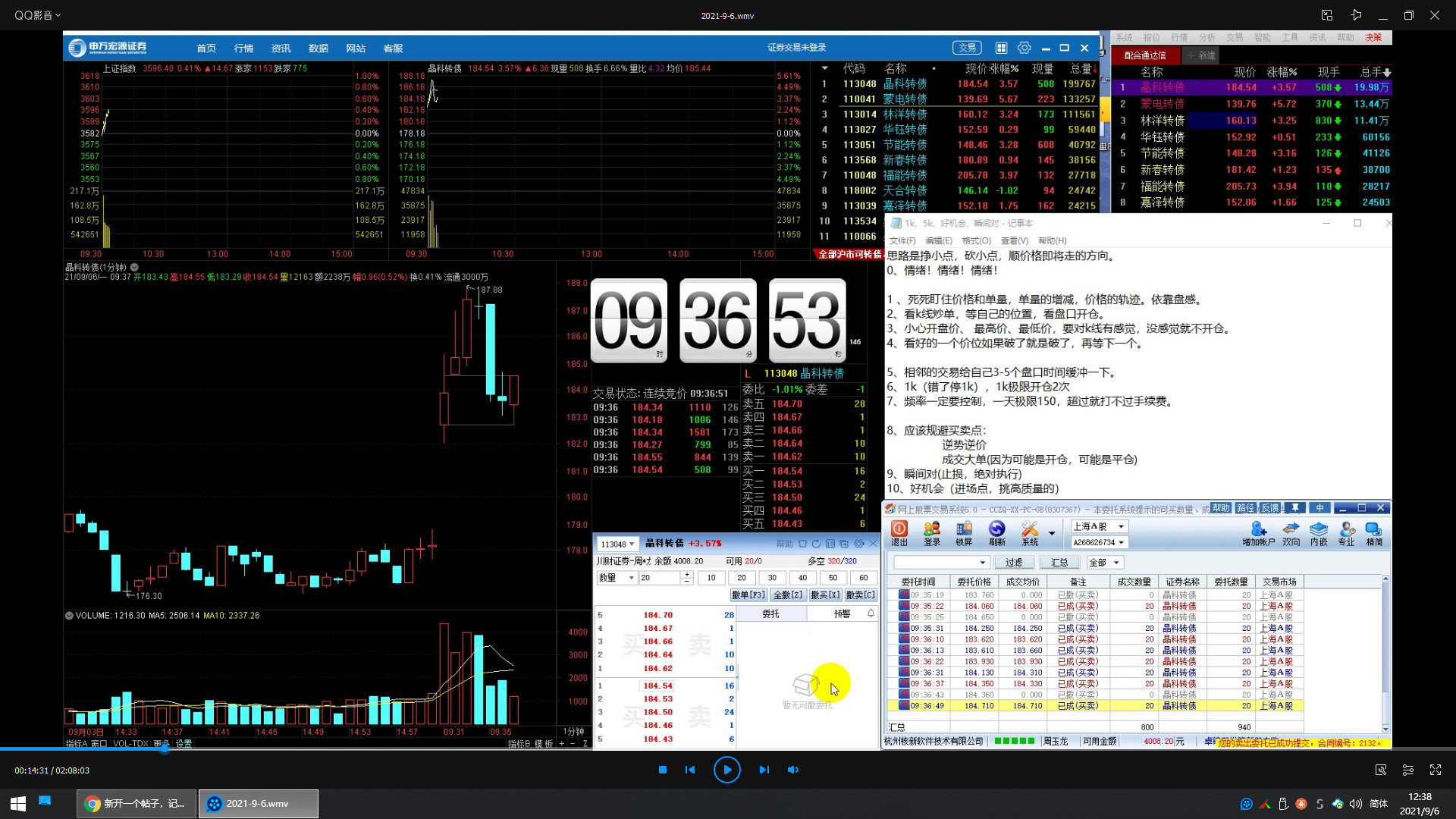Click the grid layout icon in 申万宏源 header
The height and width of the screenshot is (819, 1456).
pyautogui.click(x=1001, y=48)
